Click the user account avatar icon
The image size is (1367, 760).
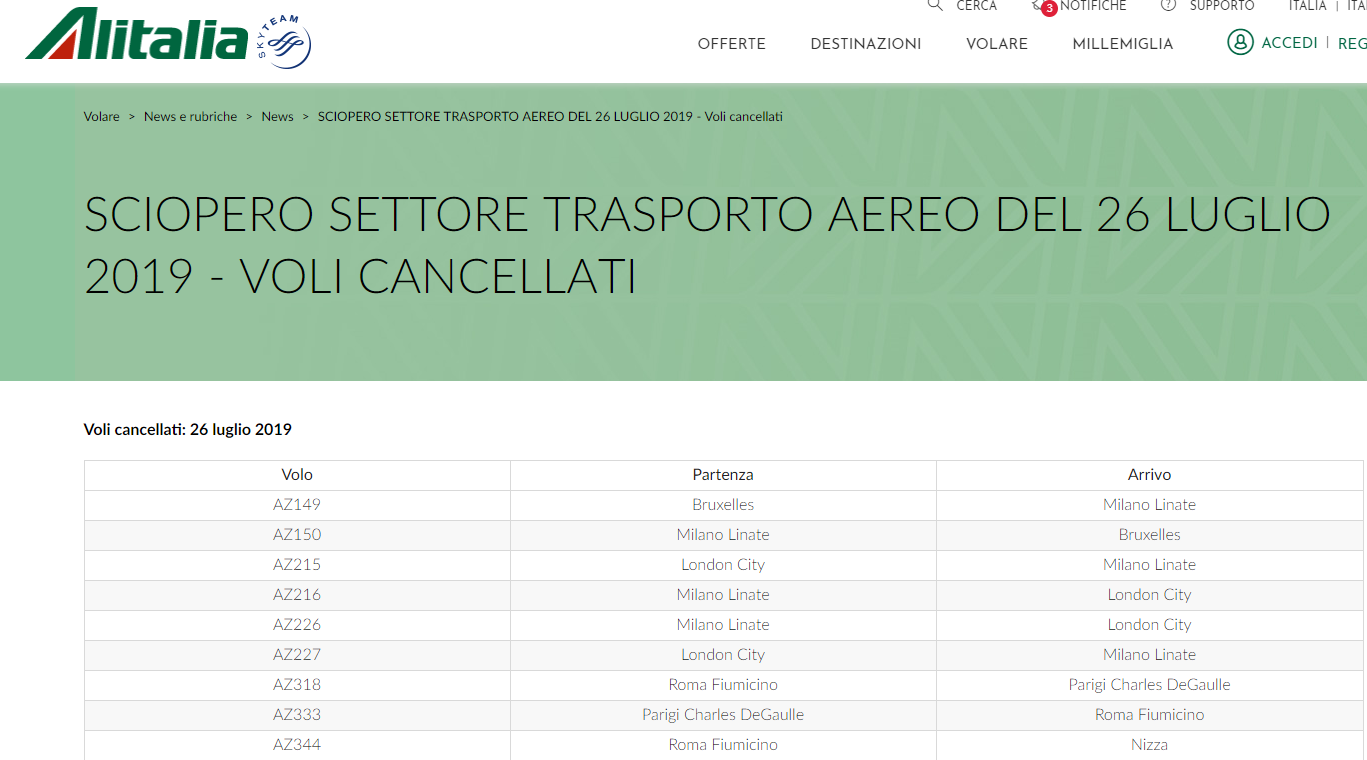click(x=1240, y=43)
